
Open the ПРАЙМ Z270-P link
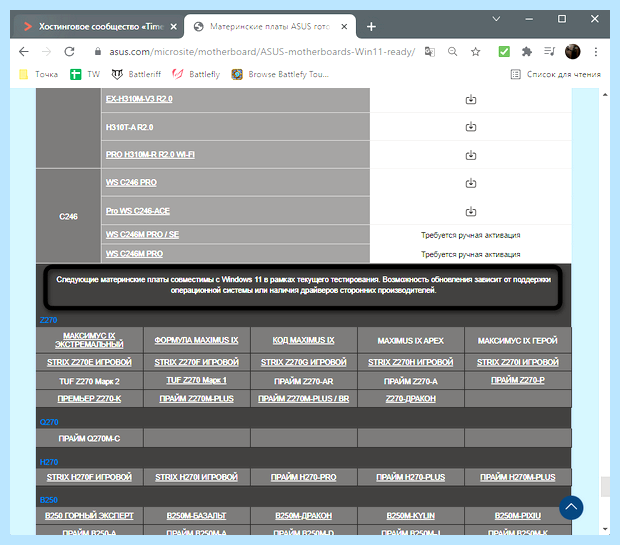pos(518,380)
